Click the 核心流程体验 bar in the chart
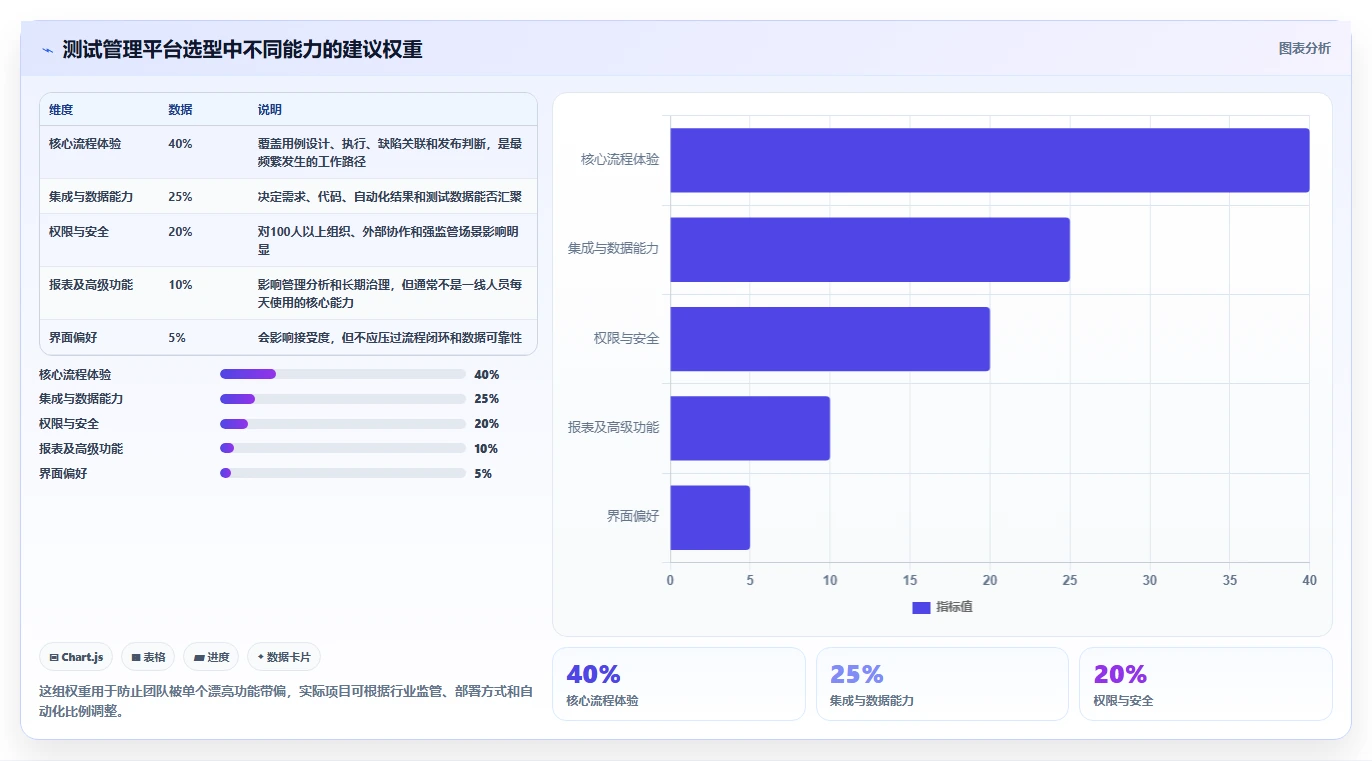Image resolution: width=1372 pixels, height=761 pixels. click(x=989, y=160)
